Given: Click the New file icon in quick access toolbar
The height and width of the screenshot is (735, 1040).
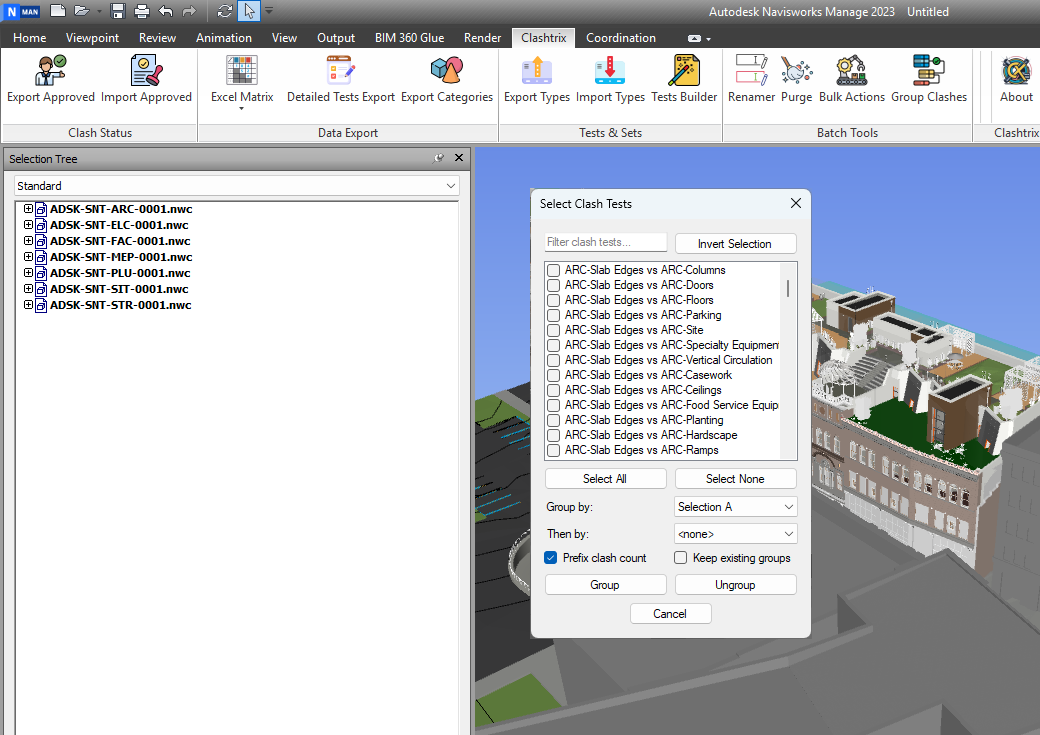Looking at the screenshot, I should [58, 11].
